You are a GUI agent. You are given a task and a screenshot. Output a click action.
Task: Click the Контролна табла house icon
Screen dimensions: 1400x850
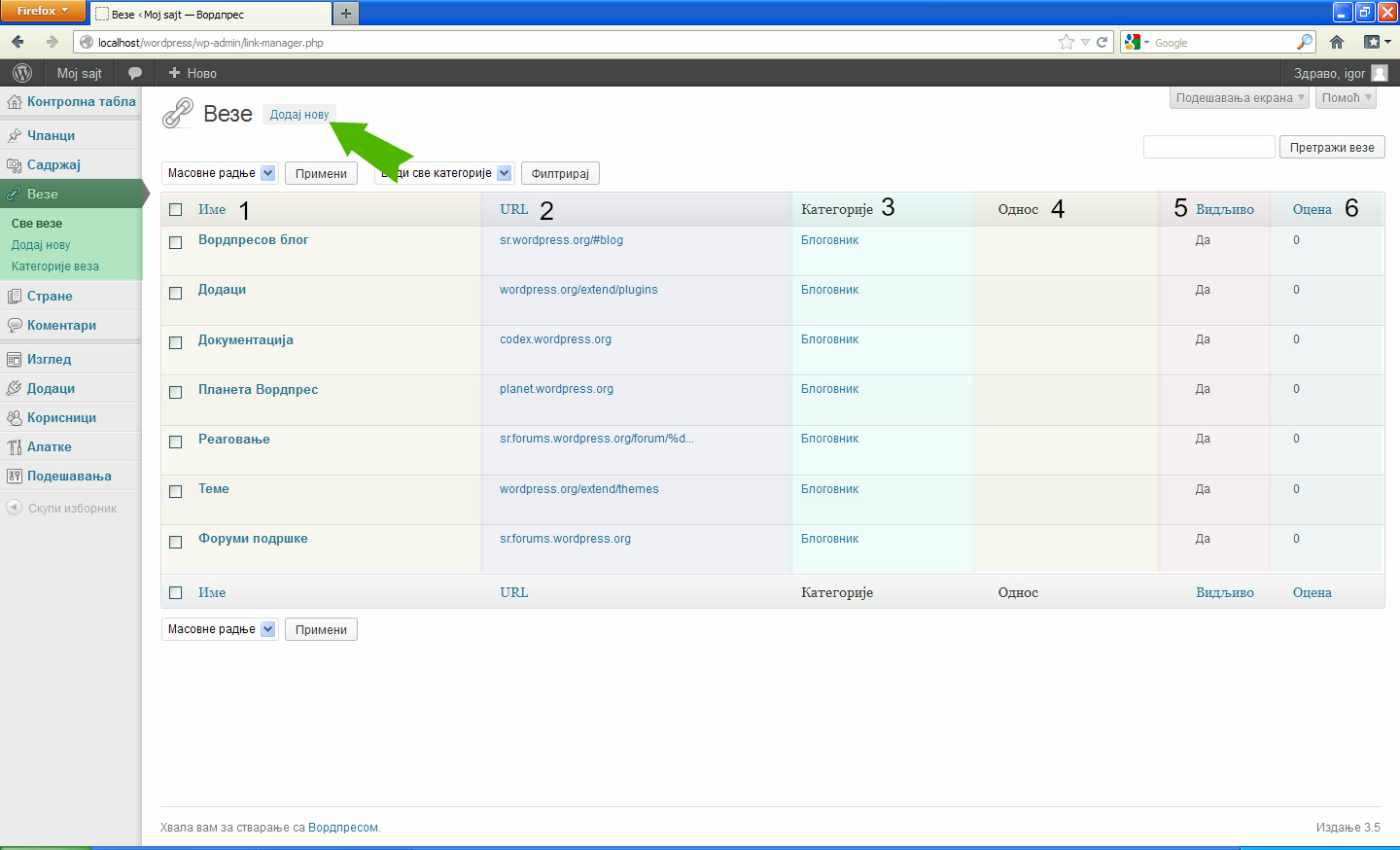15,102
